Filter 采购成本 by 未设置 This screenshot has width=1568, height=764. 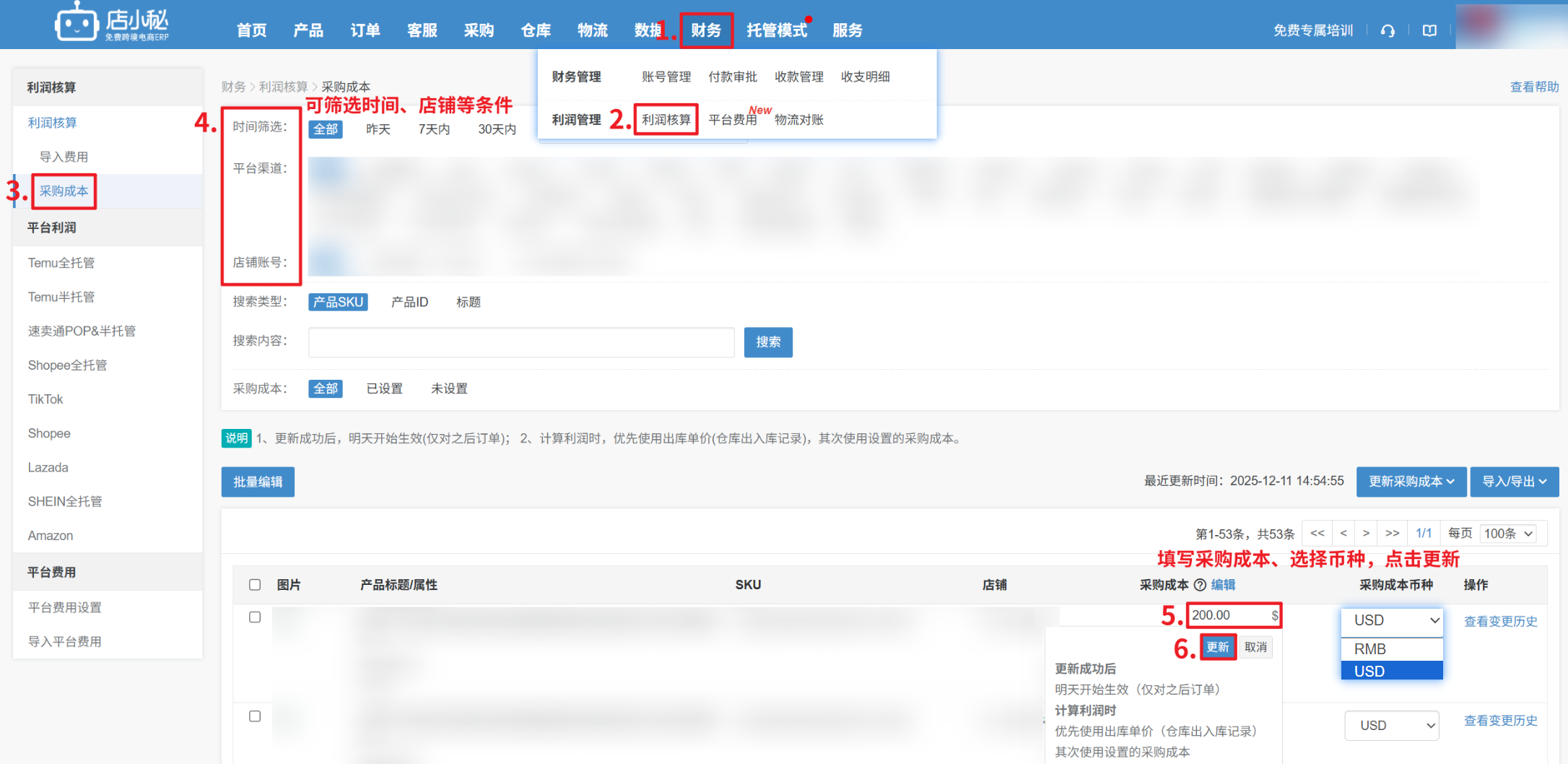[x=449, y=389]
